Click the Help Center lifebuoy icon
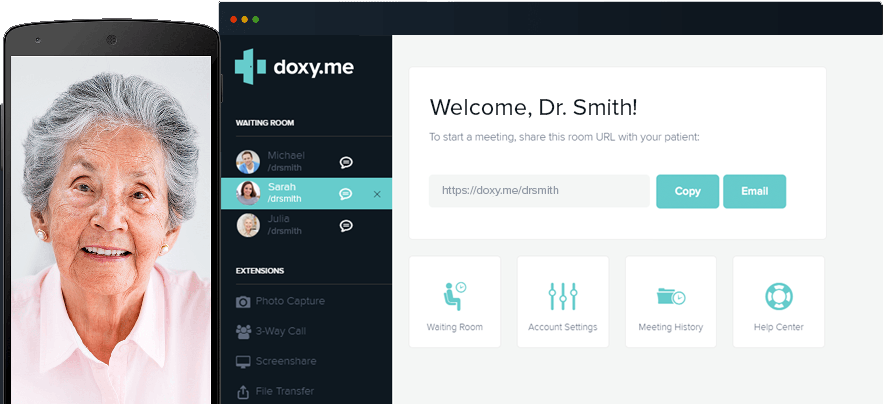Screen dimensions: 883x404 tap(779, 296)
